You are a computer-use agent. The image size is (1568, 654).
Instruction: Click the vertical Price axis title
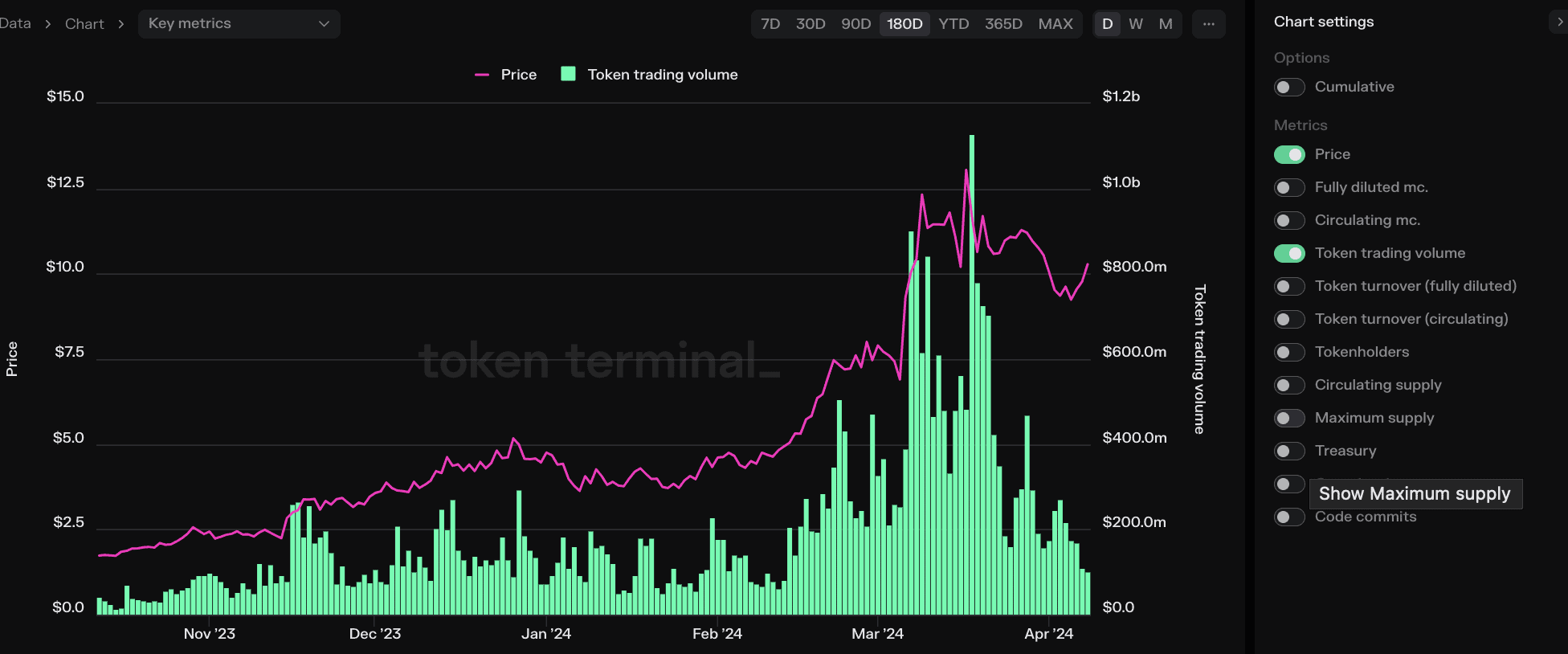tap(12, 359)
